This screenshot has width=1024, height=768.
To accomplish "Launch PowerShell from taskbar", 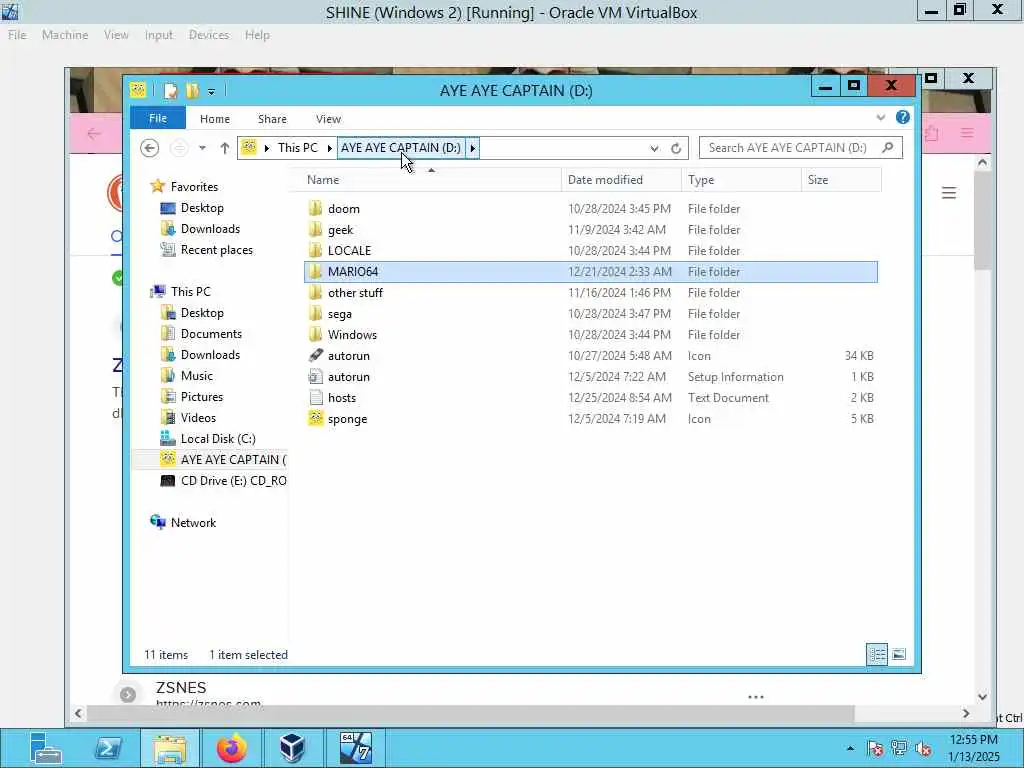I will point(108,748).
